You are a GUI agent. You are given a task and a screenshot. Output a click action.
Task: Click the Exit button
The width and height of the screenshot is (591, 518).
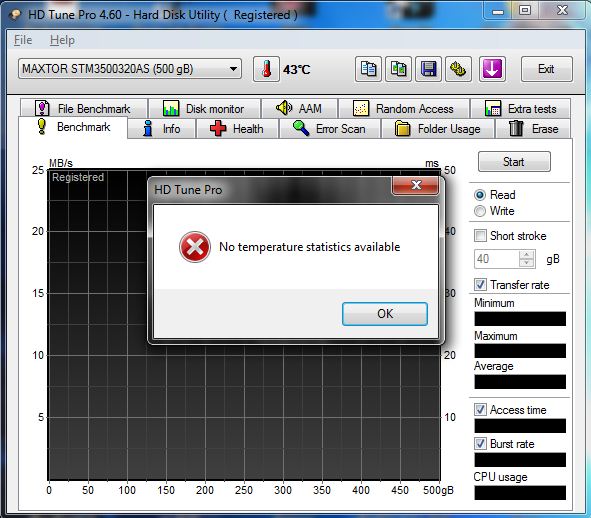click(x=547, y=69)
